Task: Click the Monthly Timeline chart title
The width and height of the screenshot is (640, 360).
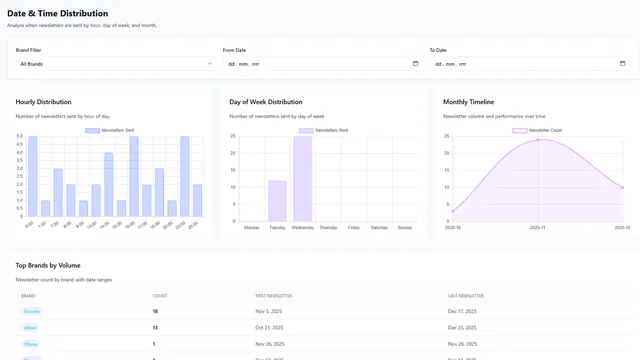Action: coord(469,102)
